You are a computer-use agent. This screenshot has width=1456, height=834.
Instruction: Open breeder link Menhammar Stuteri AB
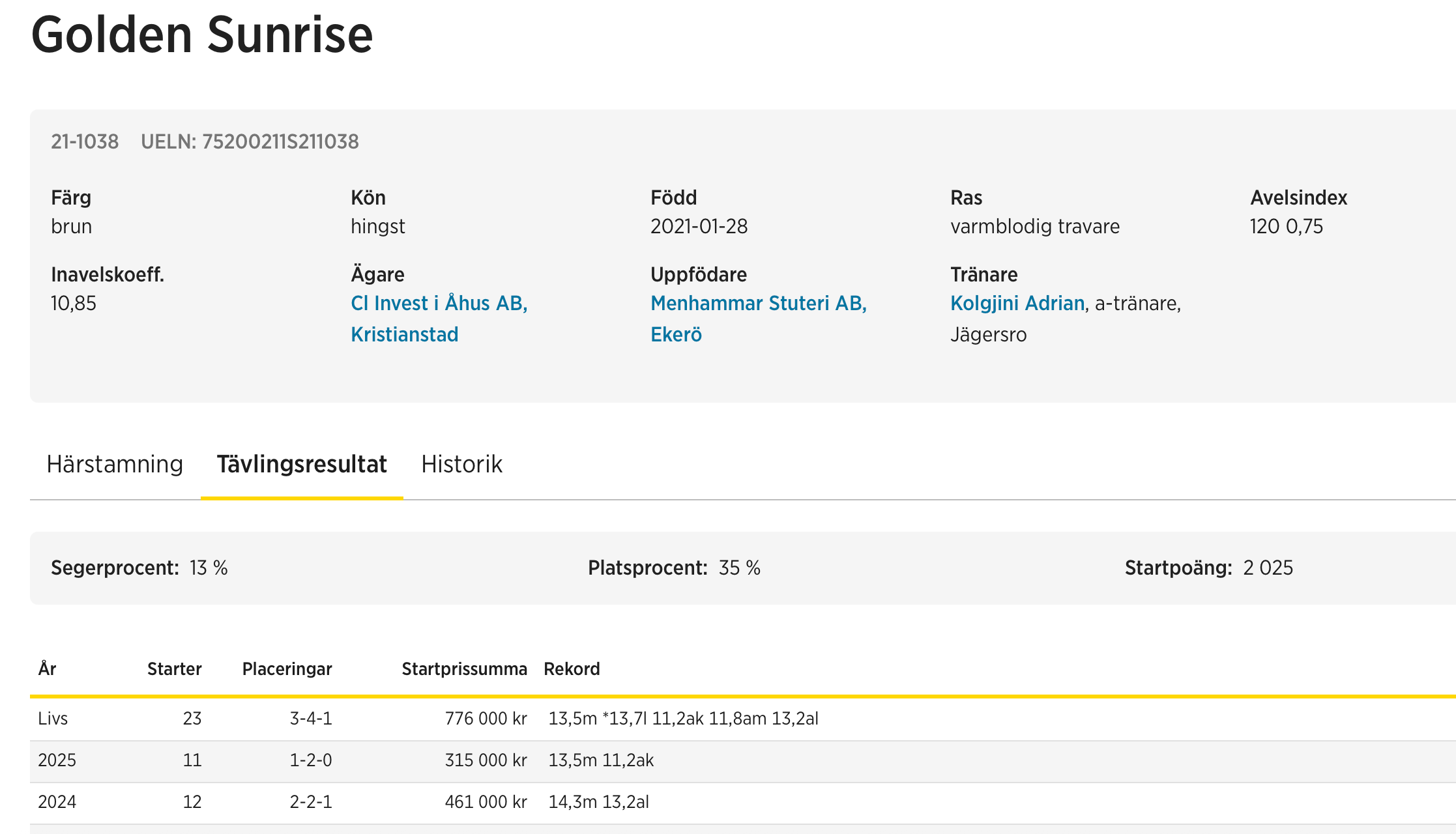pyautogui.click(x=758, y=304)
